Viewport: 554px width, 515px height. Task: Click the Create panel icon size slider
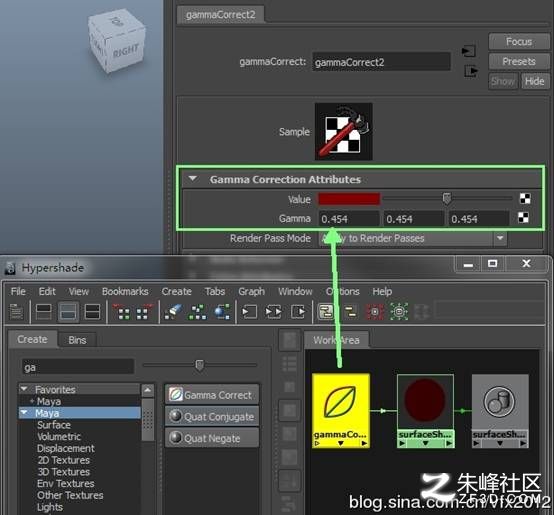(x=199, y=365)
